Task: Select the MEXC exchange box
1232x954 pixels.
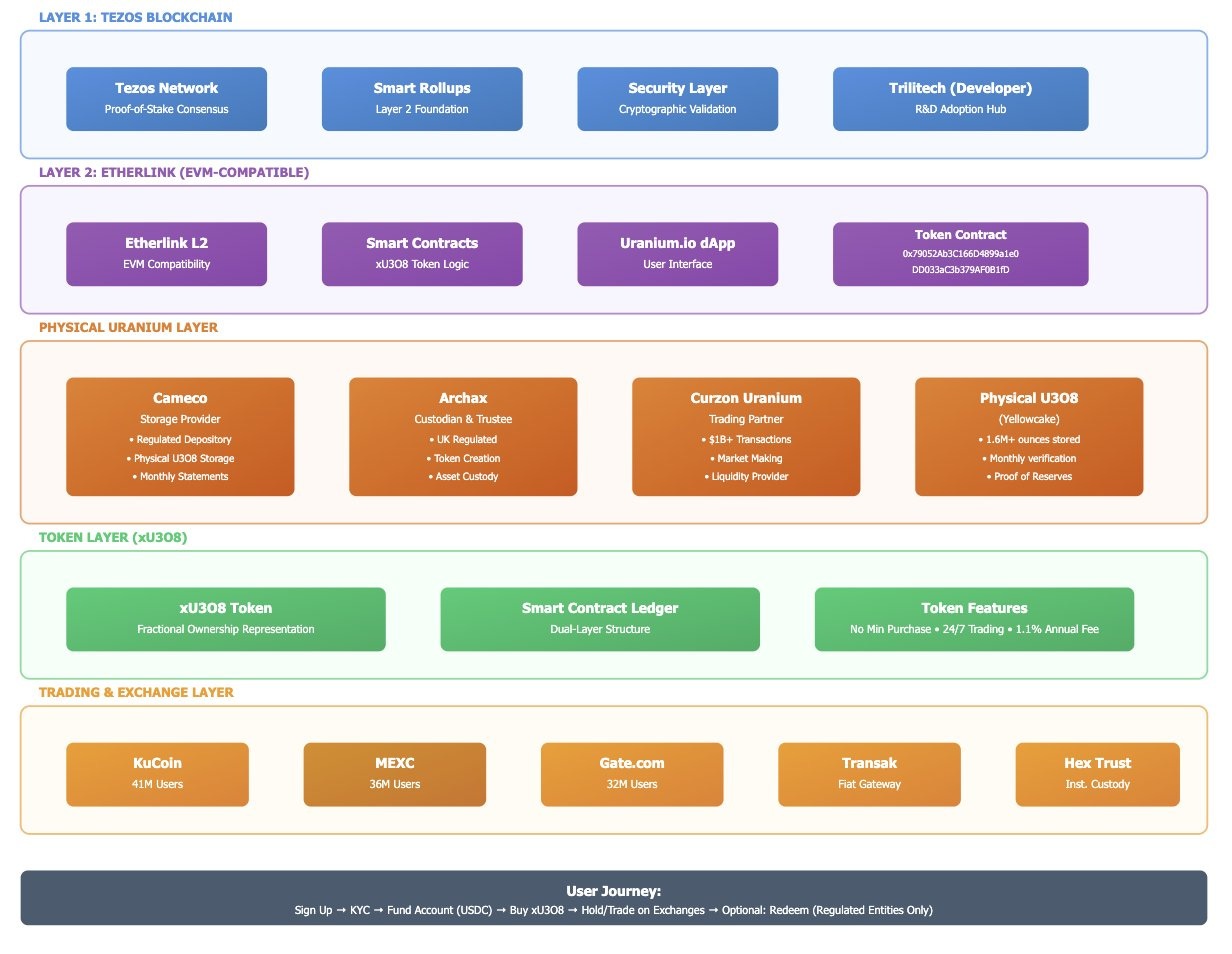Action: coord(395,774)
